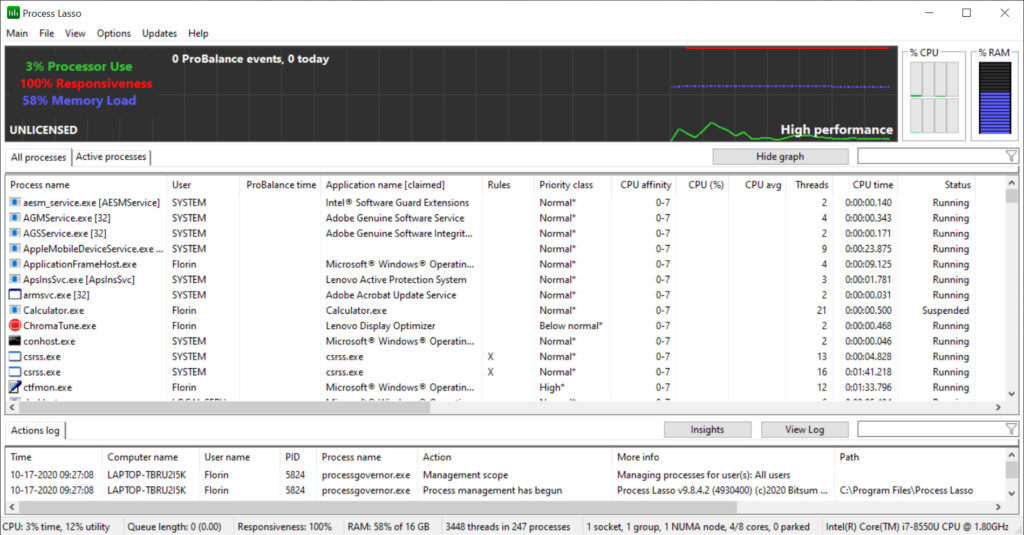Select the Actions log tab
1024x535 pixels.
35,430
